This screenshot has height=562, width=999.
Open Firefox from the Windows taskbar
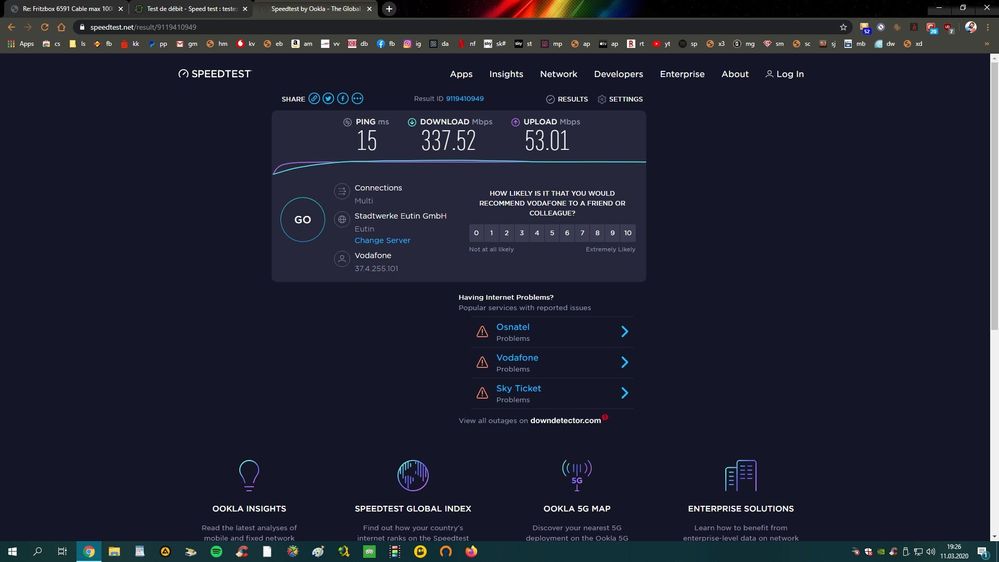coord(471,551)
